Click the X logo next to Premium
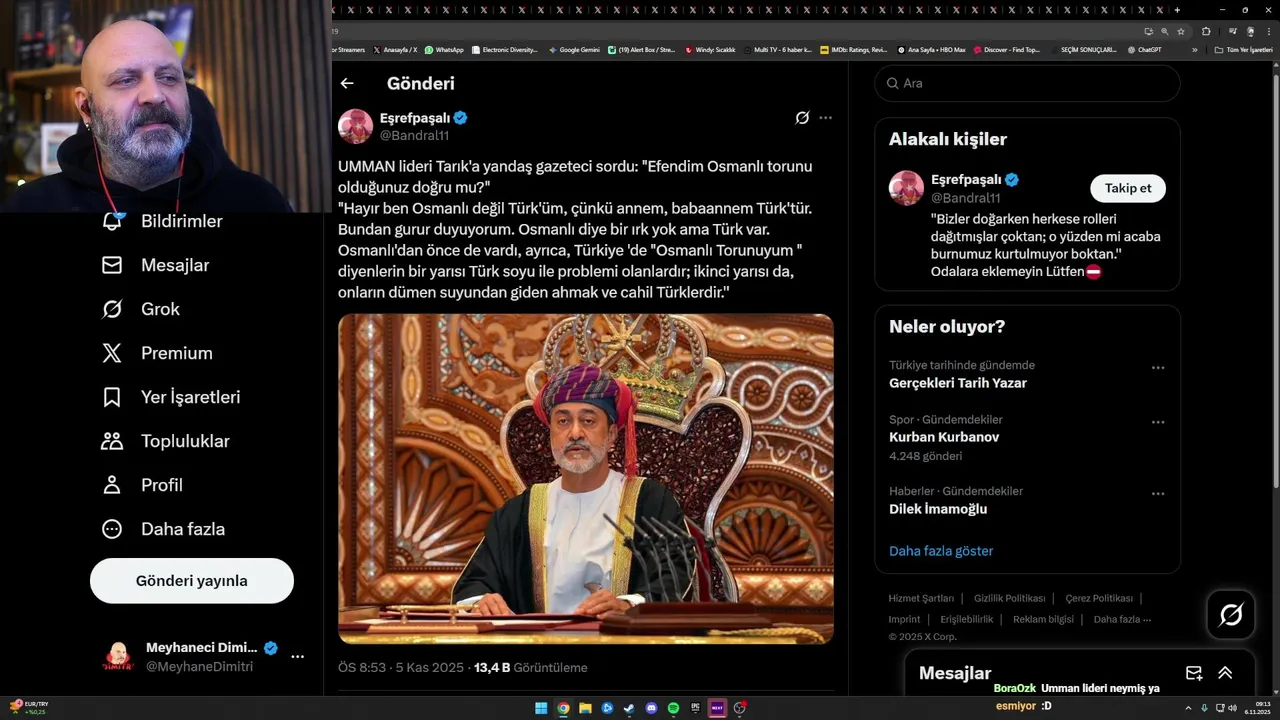1280x720 pixels. pyautogui.click(x=112, y=353)
